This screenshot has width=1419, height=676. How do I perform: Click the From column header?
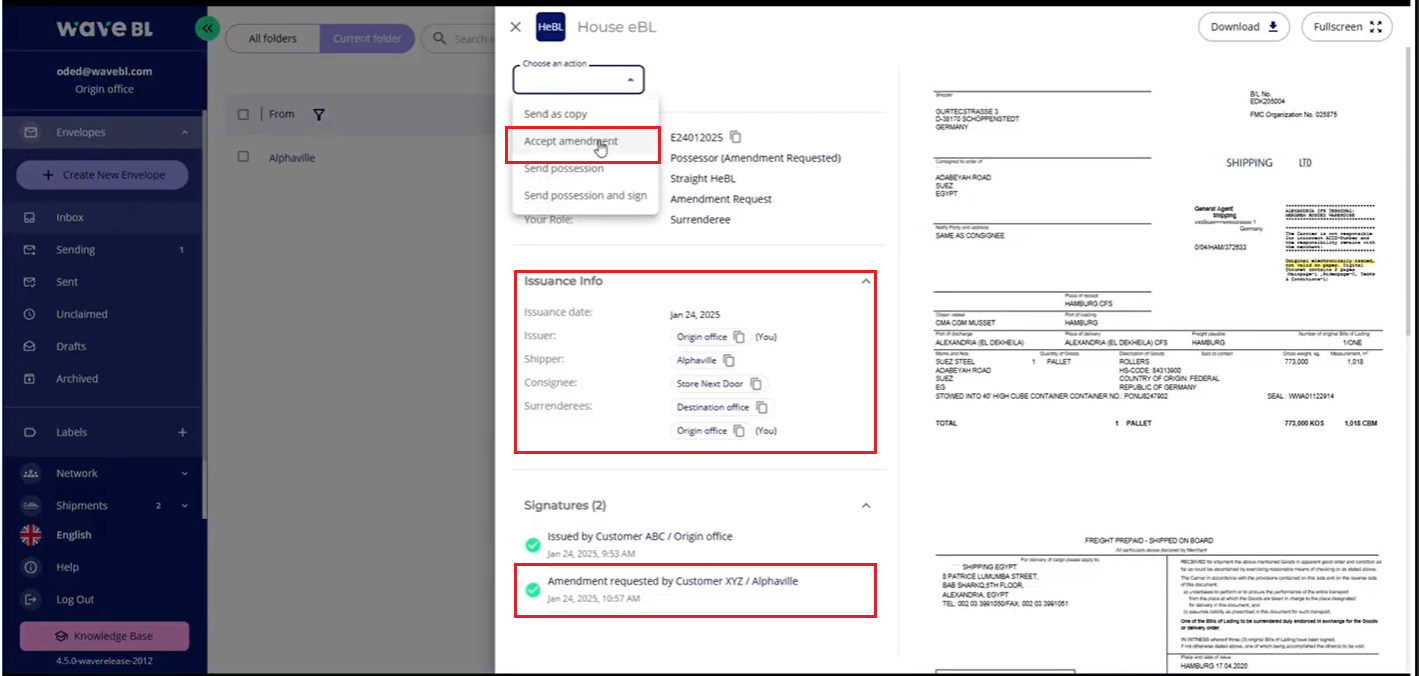coord(282,114)
